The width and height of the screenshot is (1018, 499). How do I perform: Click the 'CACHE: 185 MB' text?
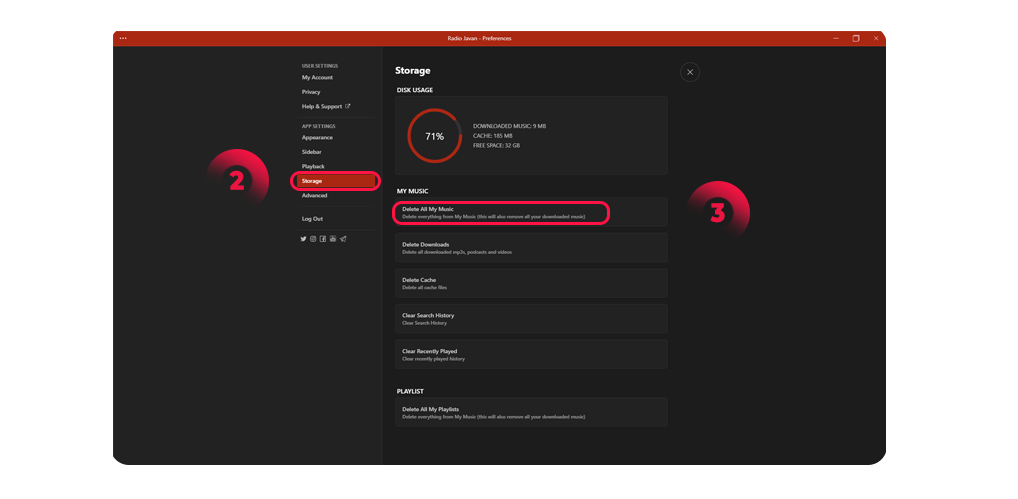pyautogui.click(x=492, y=136)
